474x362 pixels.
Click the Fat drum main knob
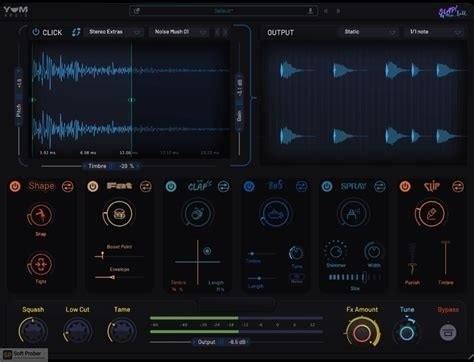click(118, 214)
